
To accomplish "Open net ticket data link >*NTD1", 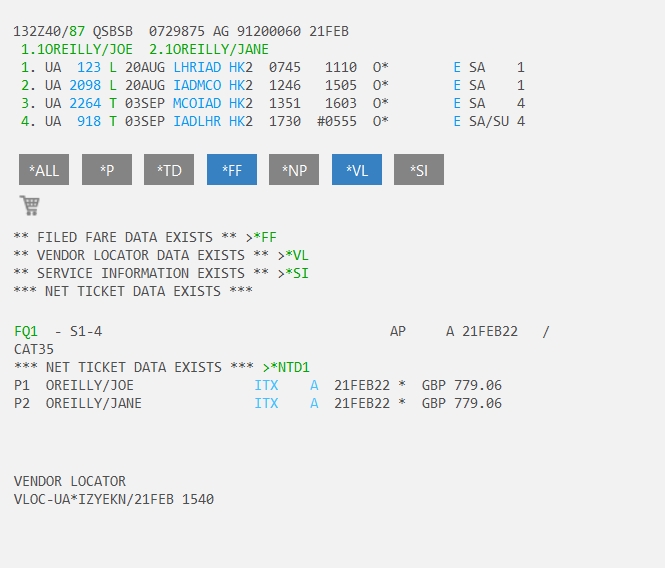I will click(286, 367).
